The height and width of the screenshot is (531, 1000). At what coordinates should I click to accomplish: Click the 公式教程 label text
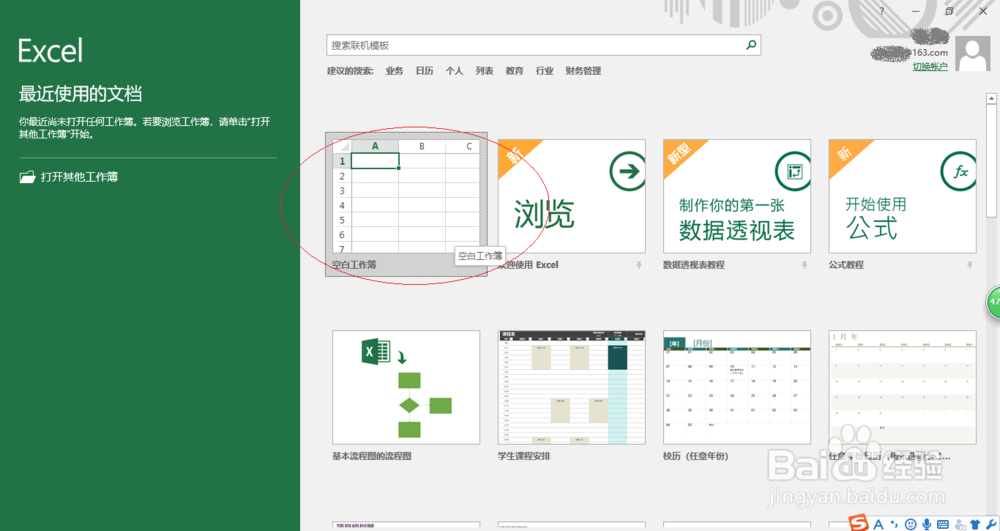(846, 265)
